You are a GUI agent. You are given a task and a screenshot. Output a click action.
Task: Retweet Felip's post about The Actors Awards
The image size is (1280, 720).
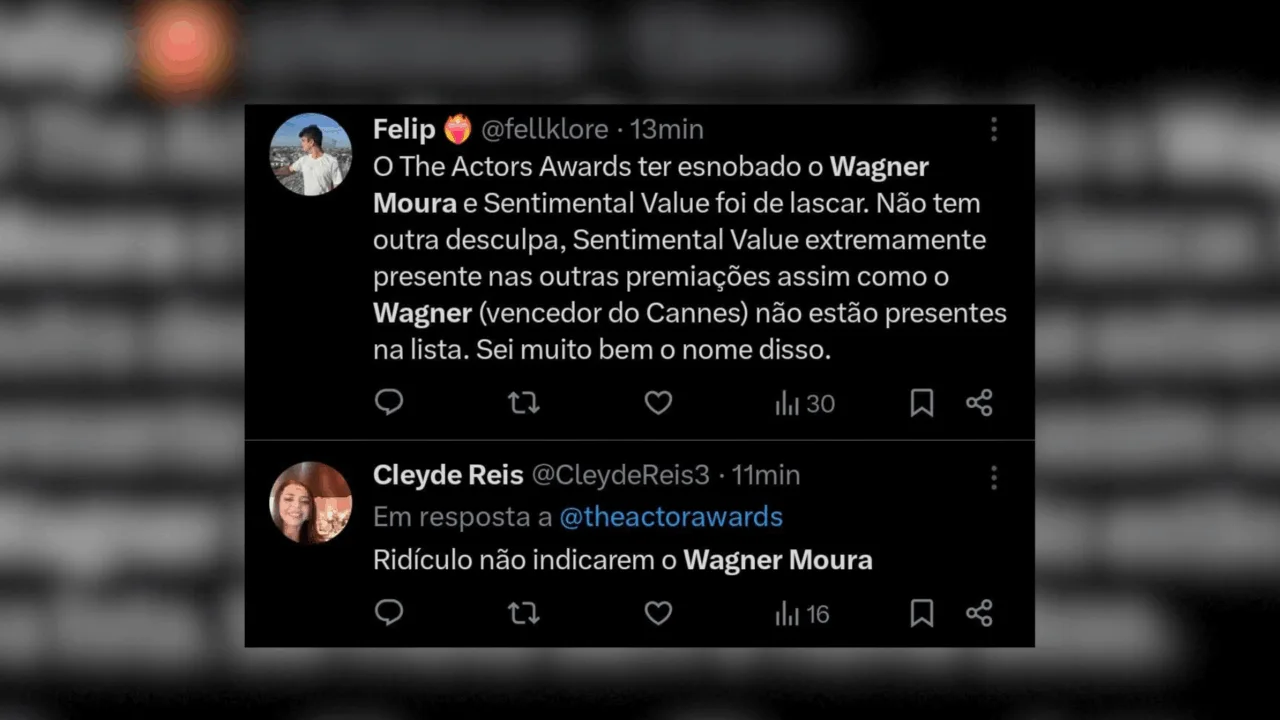pos(523,403)
